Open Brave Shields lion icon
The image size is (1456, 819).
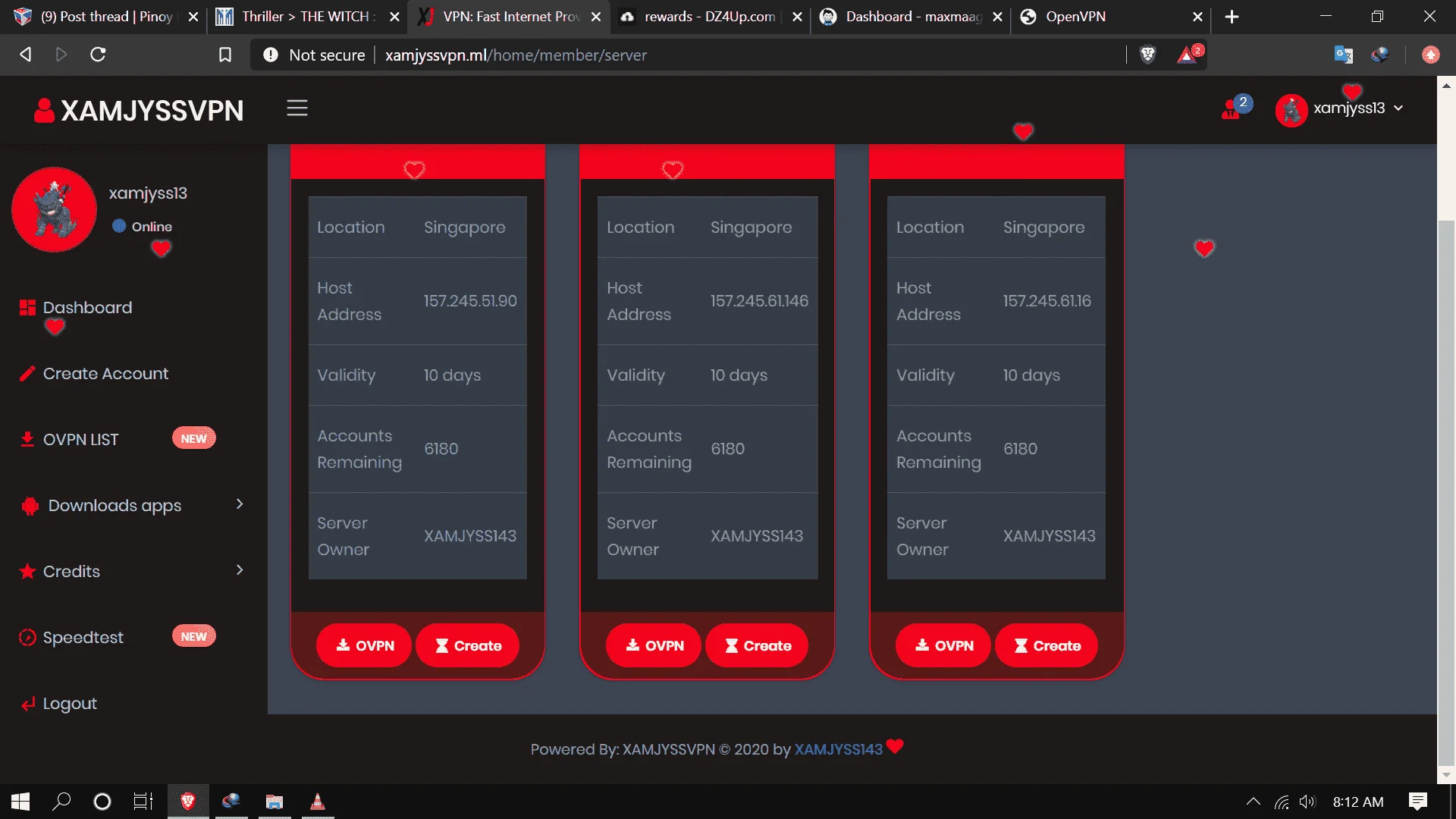click(x=1147, y=55)
